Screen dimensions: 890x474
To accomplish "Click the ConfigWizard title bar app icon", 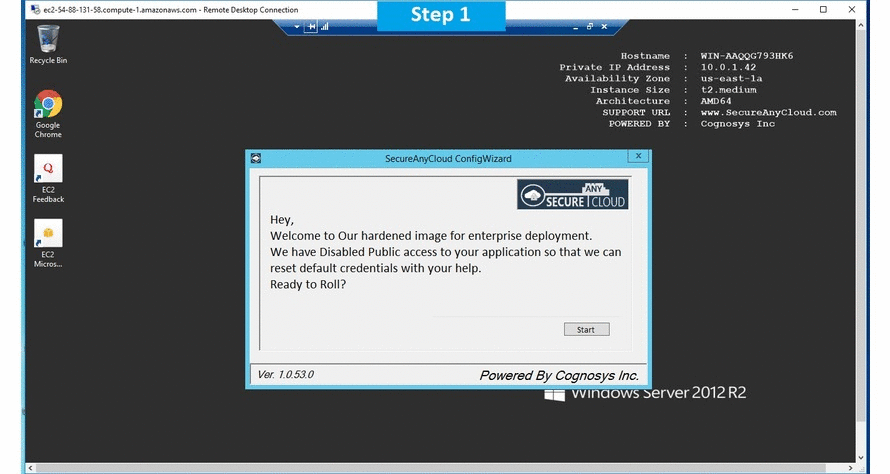I will pos(256,158).
